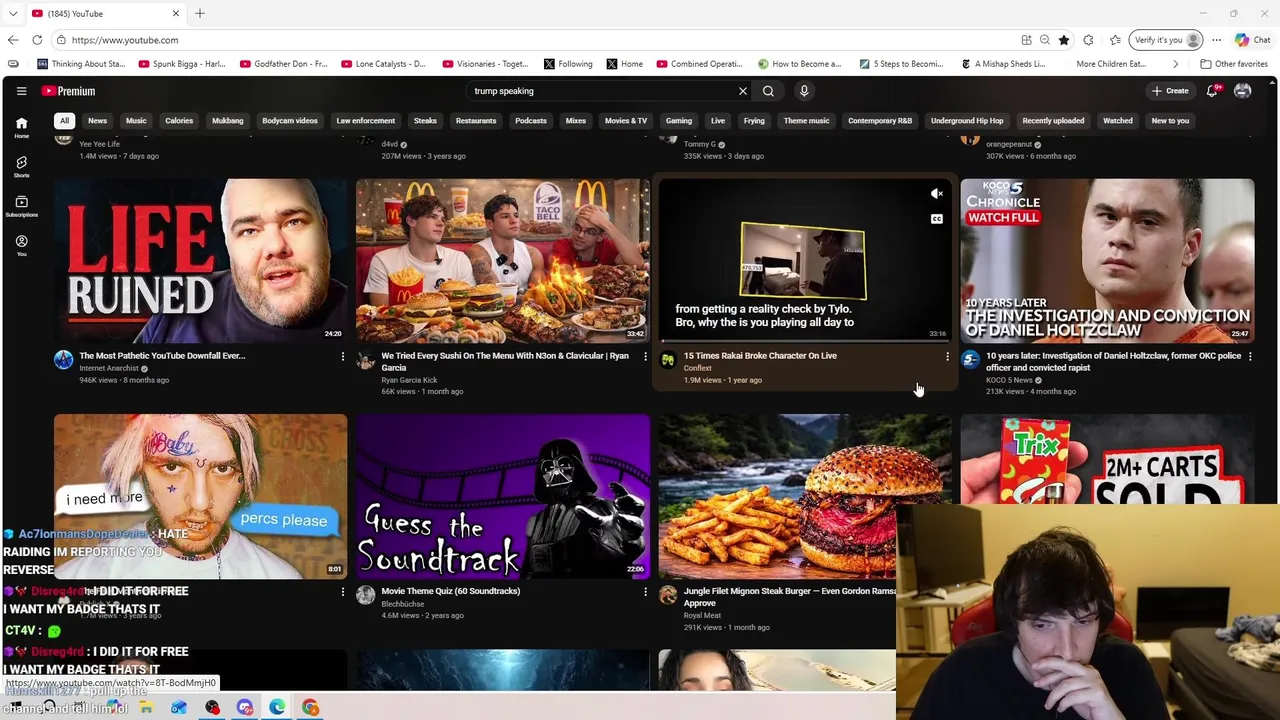
Task: Select the All filter chip
Action: click(x=64, y=121)
